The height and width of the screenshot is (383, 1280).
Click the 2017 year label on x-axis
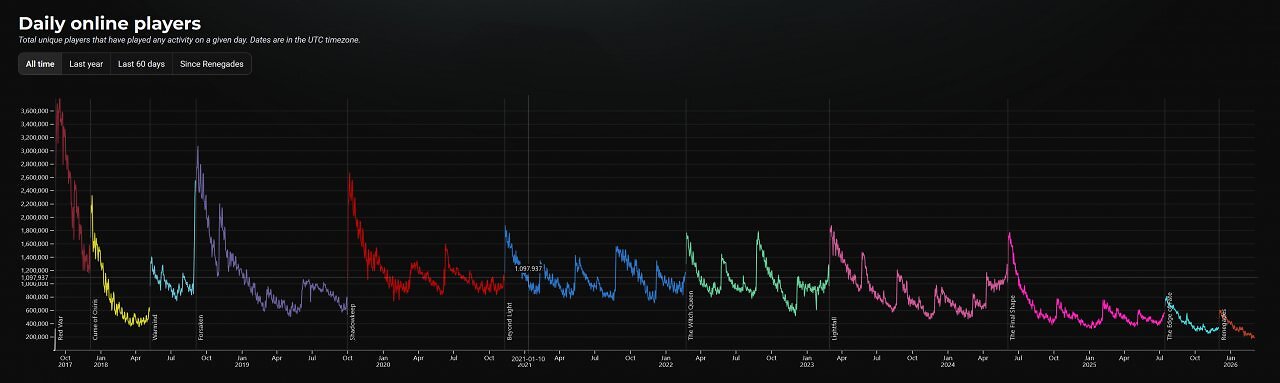coord(65,364)
